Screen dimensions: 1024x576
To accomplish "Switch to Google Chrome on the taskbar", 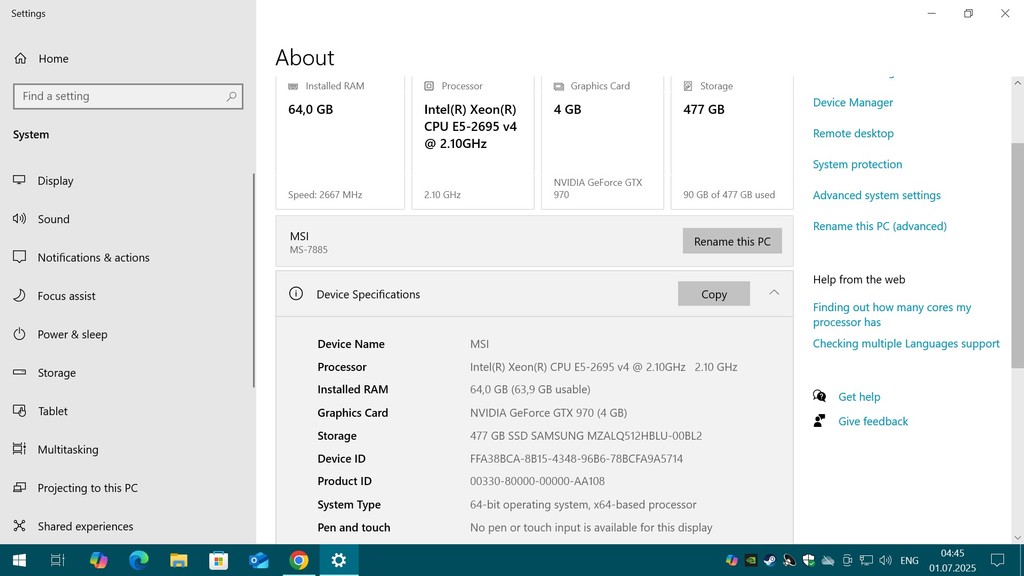I will click(x=298, y=560).
